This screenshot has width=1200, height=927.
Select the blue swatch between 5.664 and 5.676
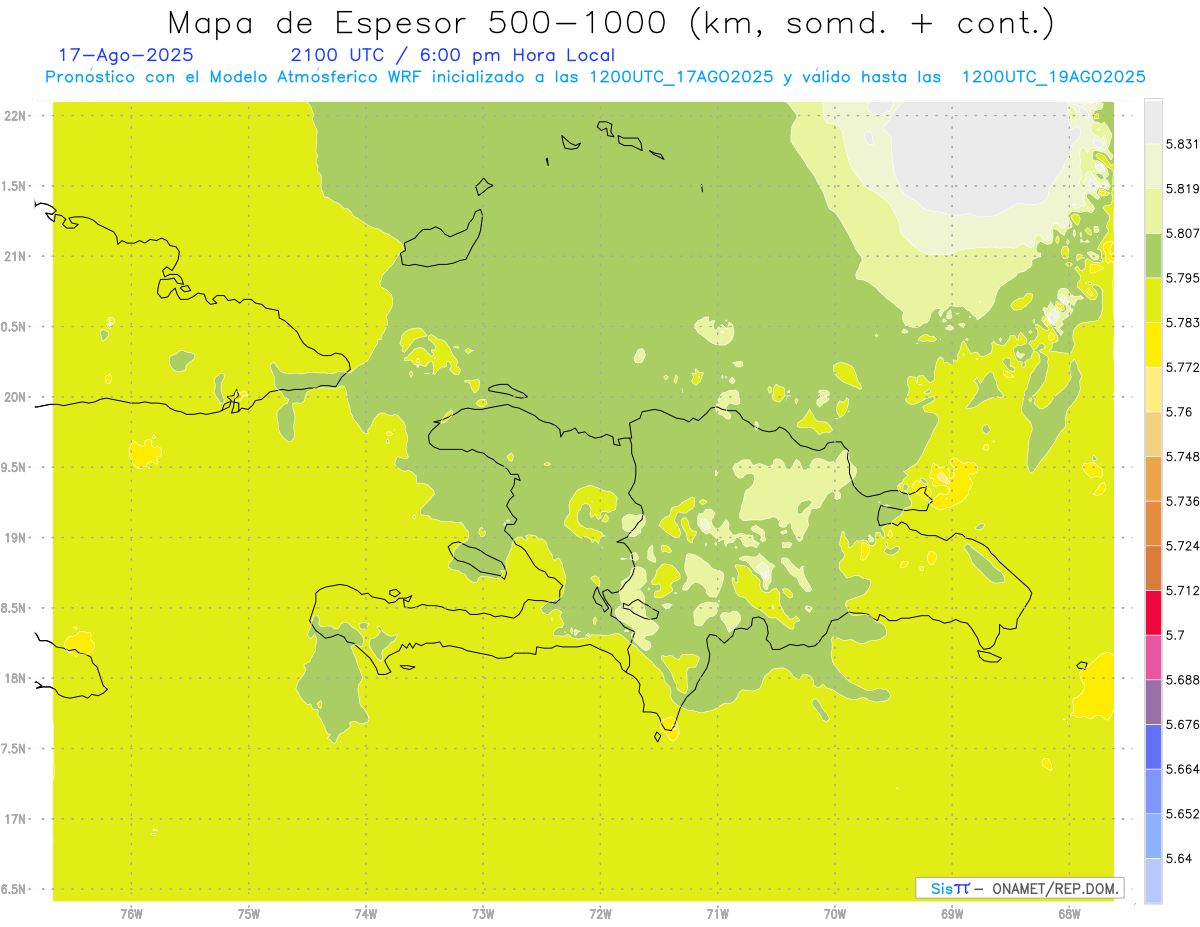click(x=1153, y=747)
